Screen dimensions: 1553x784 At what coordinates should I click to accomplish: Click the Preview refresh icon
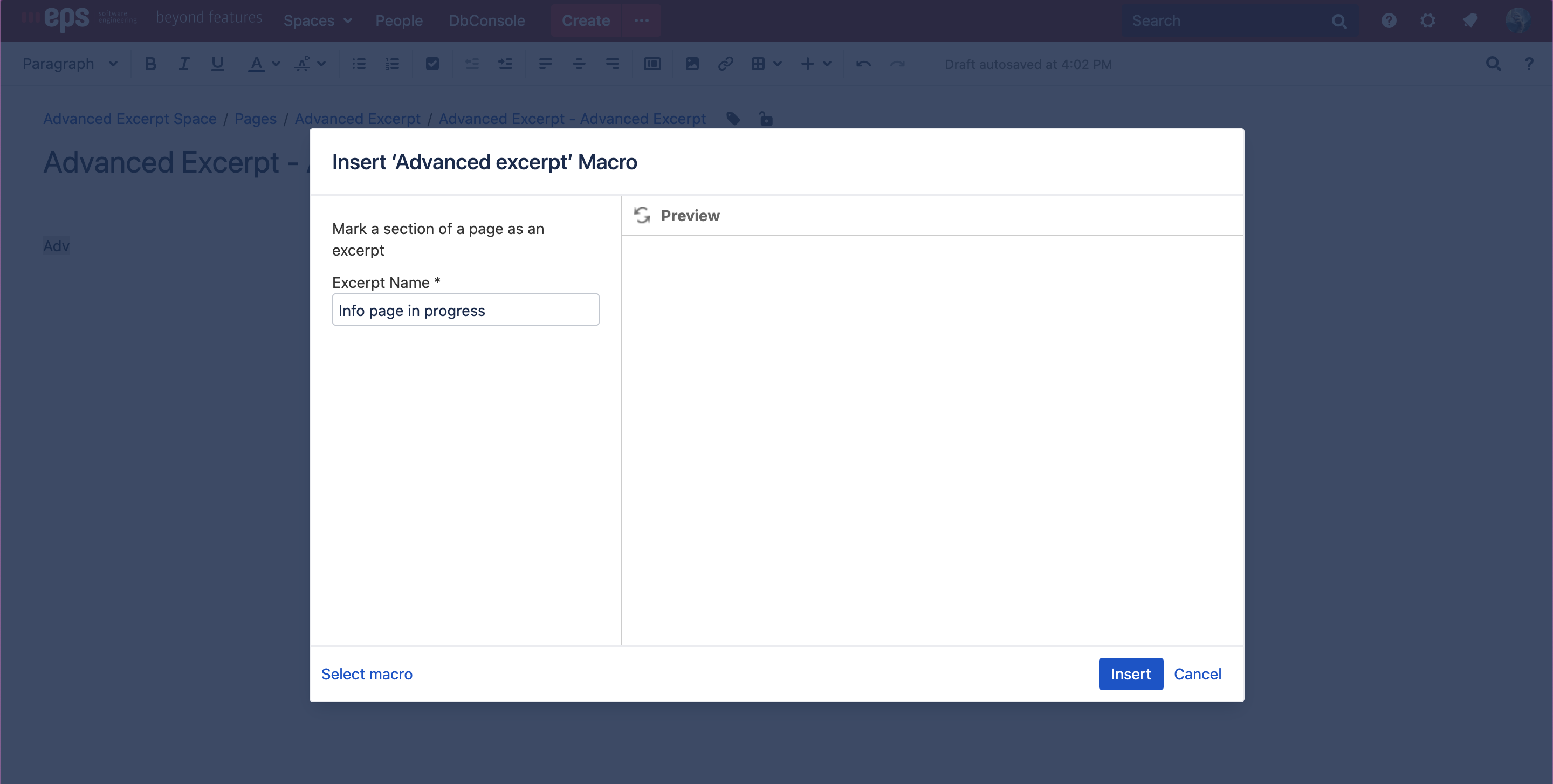click(642, 215)
